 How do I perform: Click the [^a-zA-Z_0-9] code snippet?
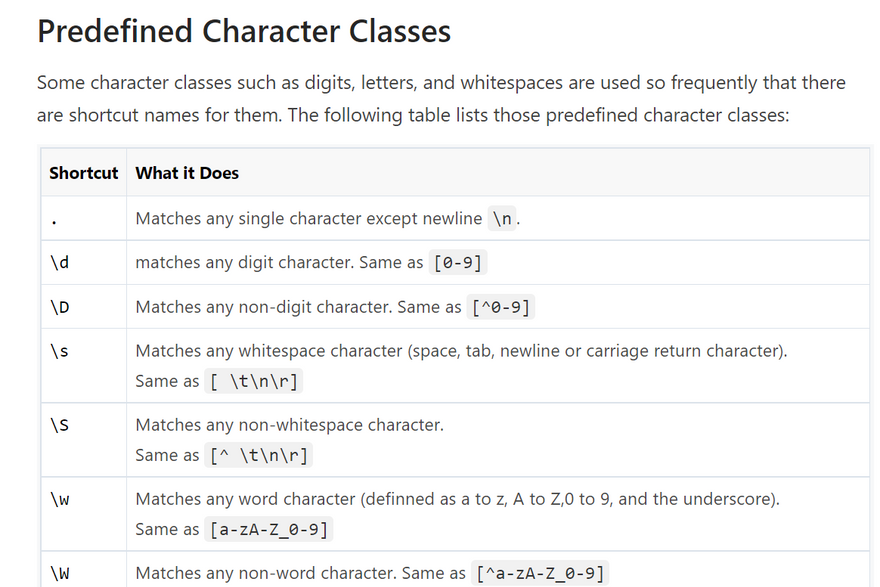tap(541, 573)
